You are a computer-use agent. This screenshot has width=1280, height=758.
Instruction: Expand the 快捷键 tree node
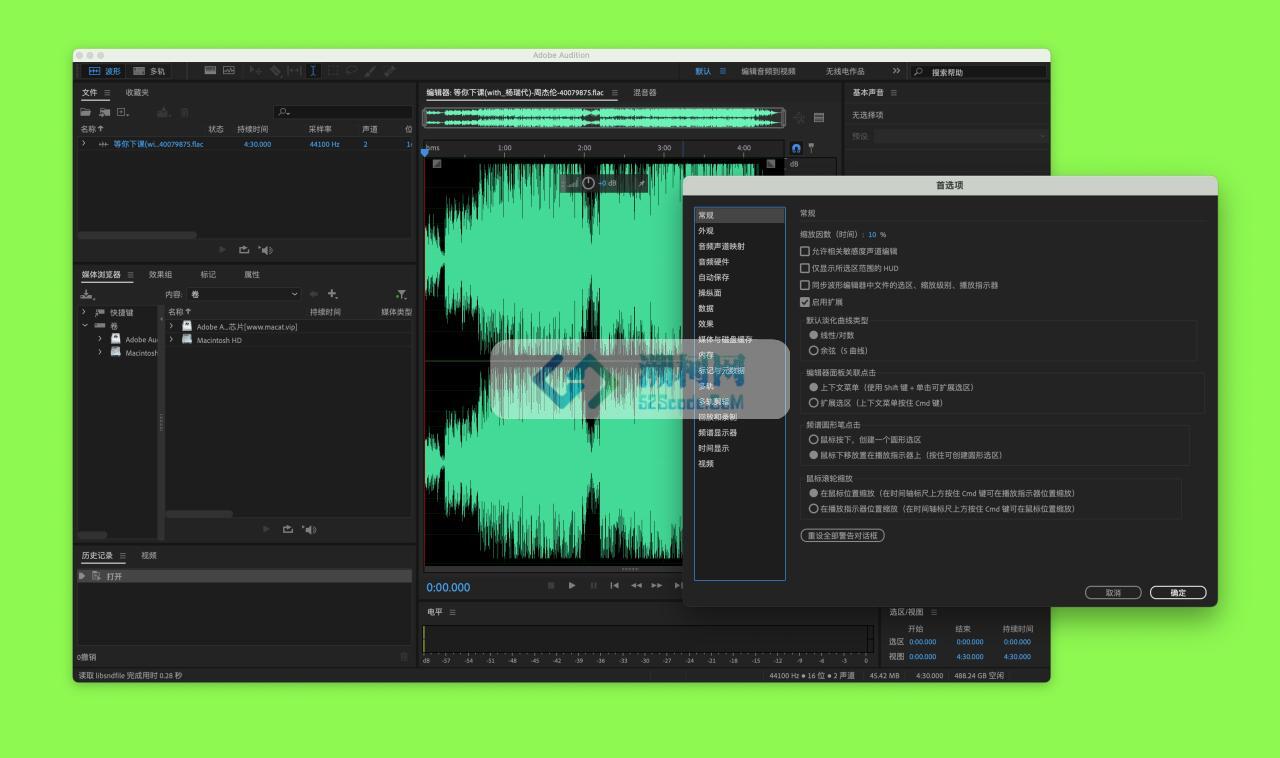click(x=85, y=312)
